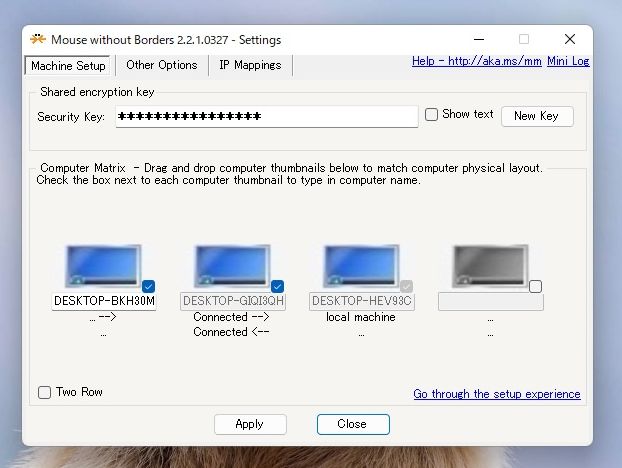Select the DESKTOP-HEV93C local machine thumbnail
The image size is (622, 468).
pyautogui.click(x=361, y=266)
